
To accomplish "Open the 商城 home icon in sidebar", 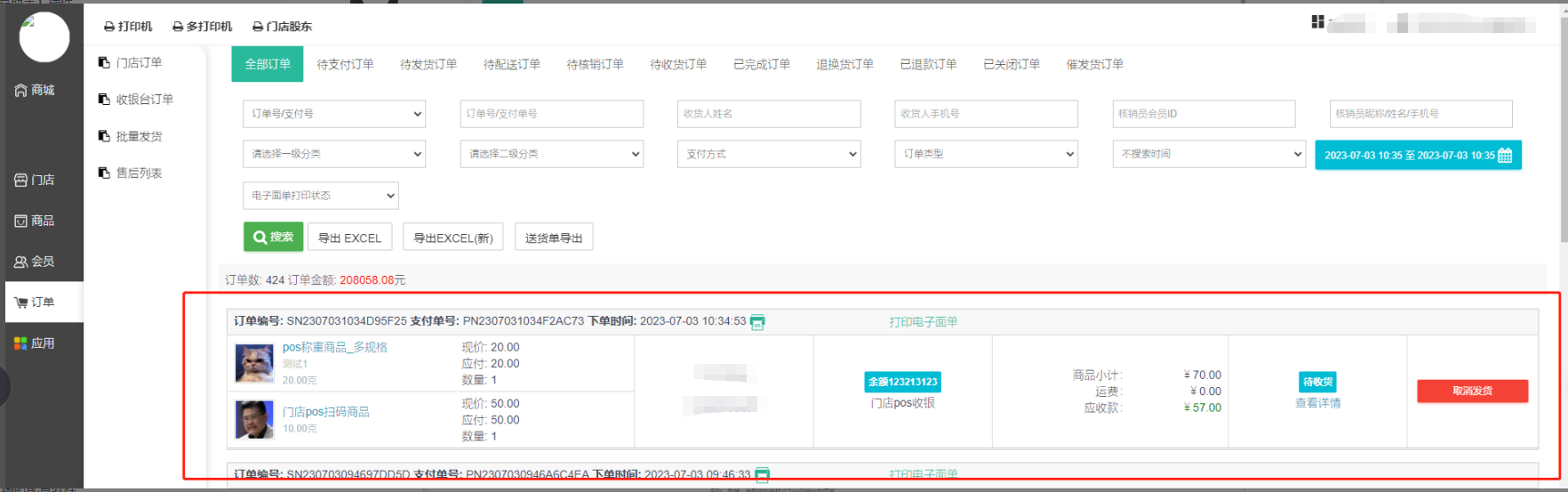I will coord(35,90).
